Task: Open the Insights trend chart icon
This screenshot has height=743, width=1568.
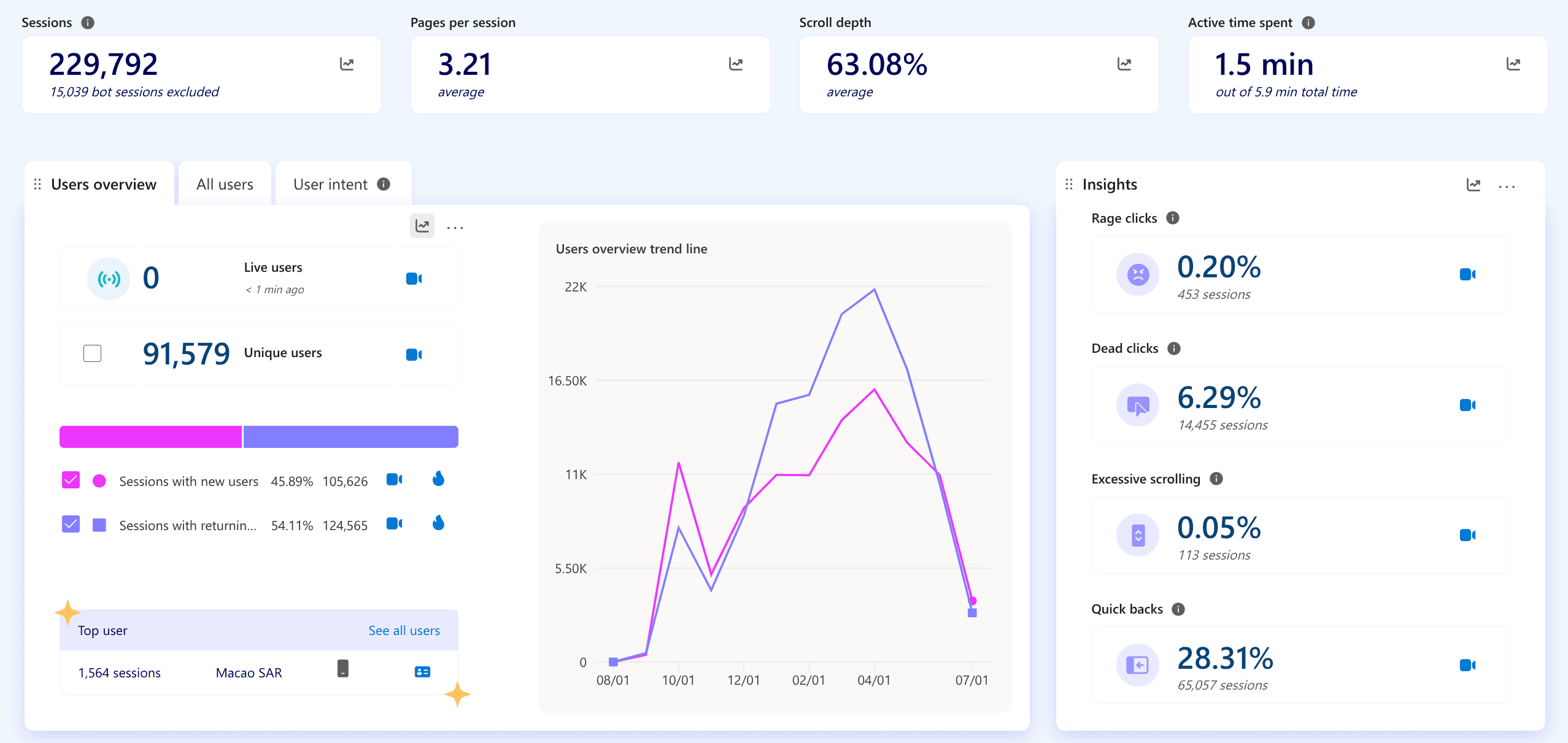Action: (x=1473, y=185)
